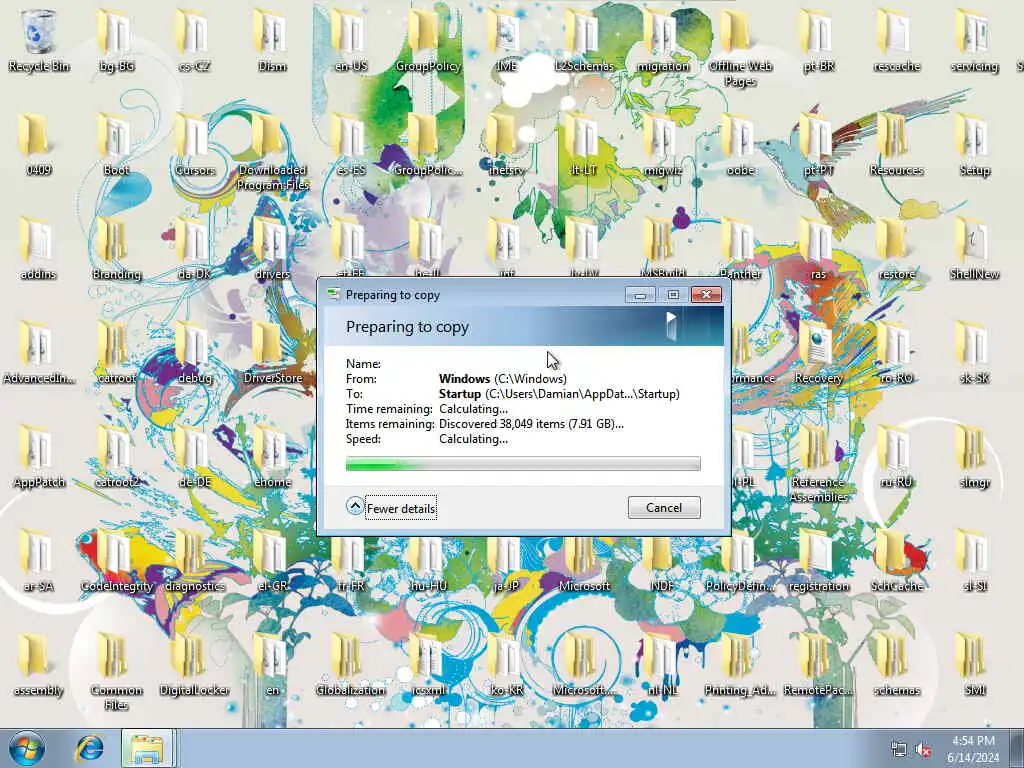Select the drivers folder icon
This screenshot has width=1024, height=768.
pos(272,248)
